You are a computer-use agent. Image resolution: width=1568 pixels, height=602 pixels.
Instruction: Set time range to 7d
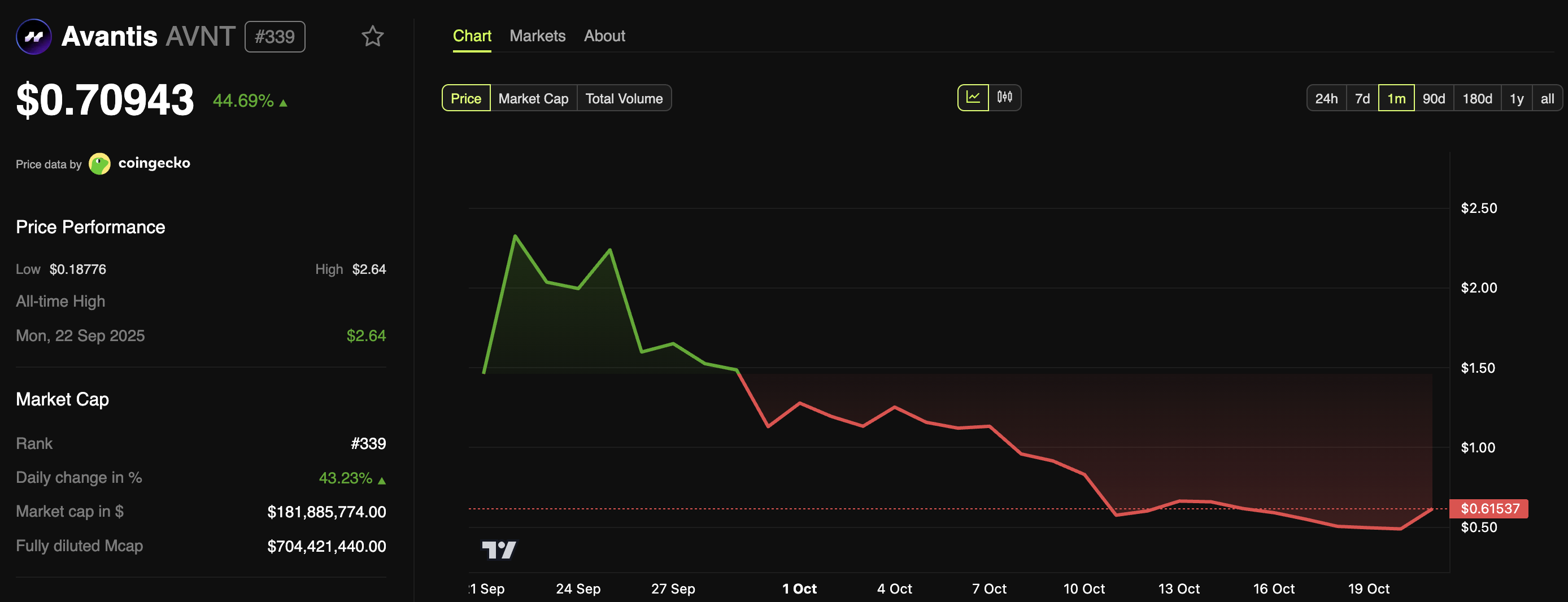[x=1362, y=99]
